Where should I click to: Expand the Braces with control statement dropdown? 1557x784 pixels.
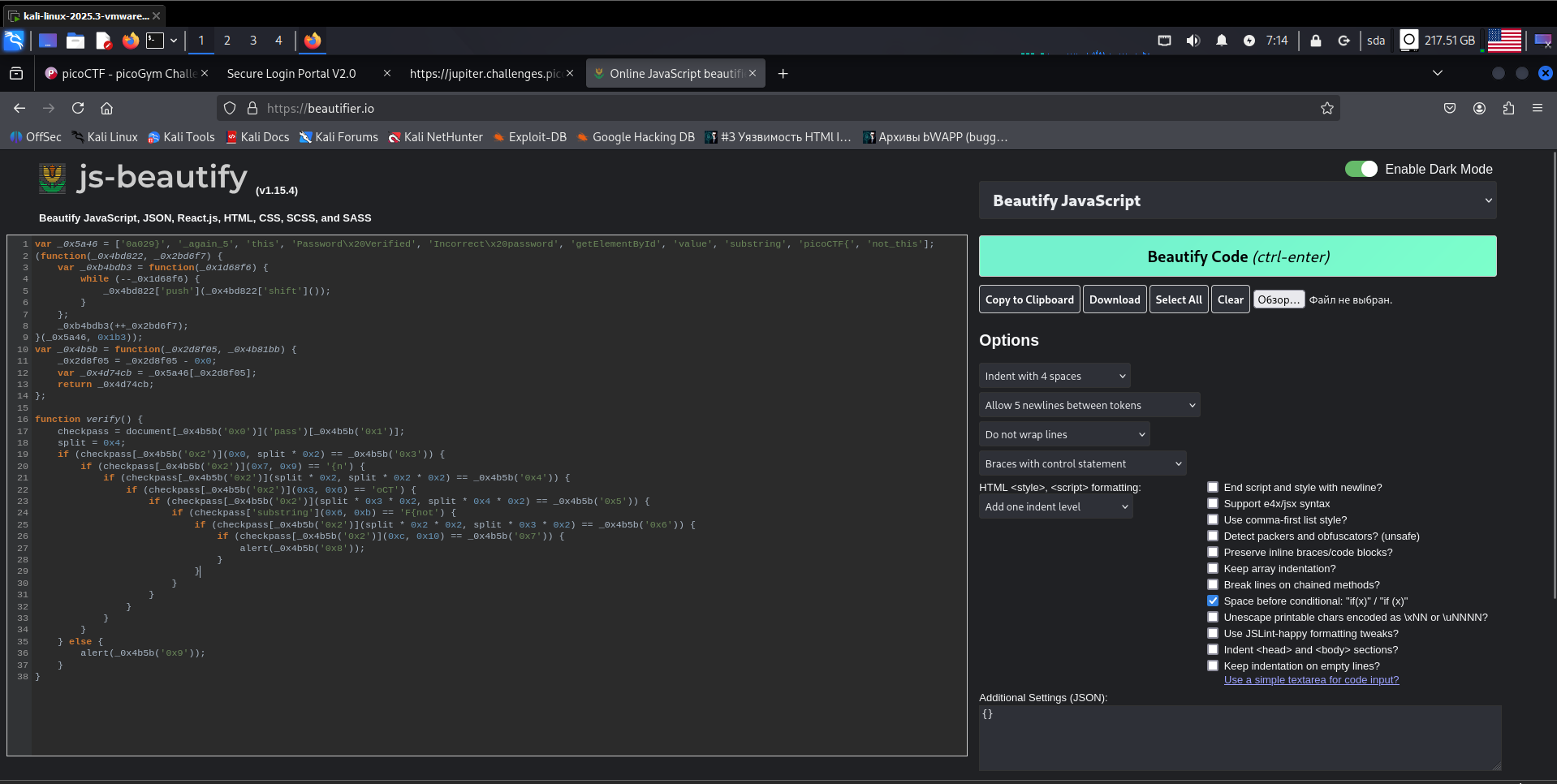pos(1082,463)
